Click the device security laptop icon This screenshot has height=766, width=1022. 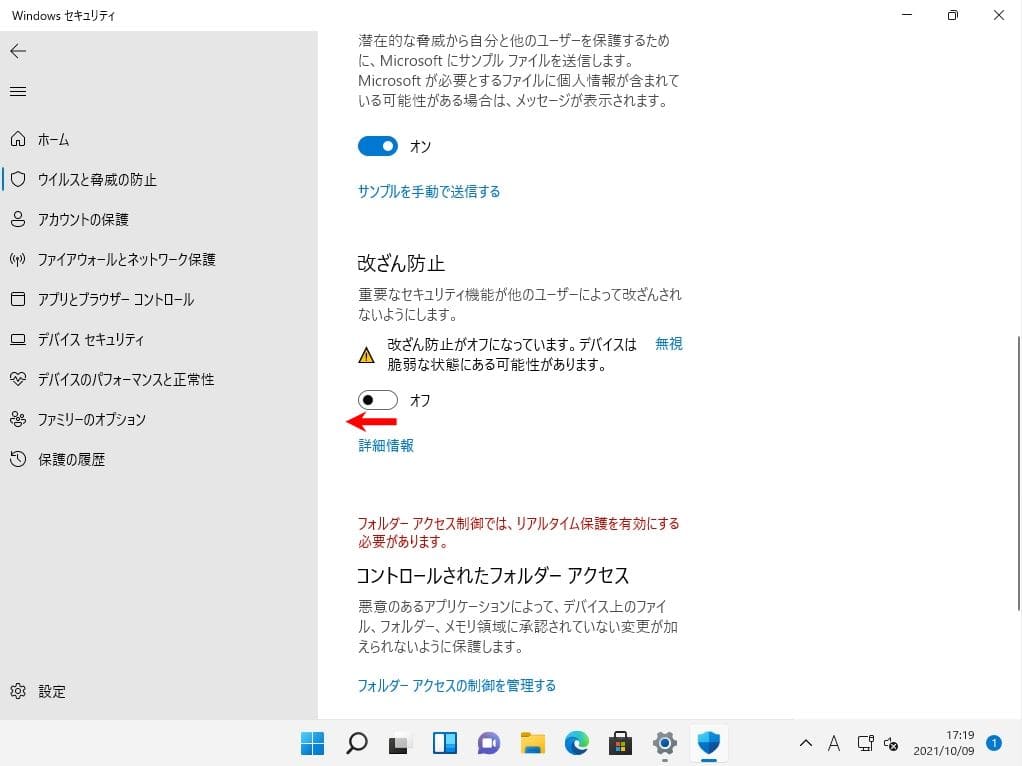pyautogui.click(x=18, y=339)
